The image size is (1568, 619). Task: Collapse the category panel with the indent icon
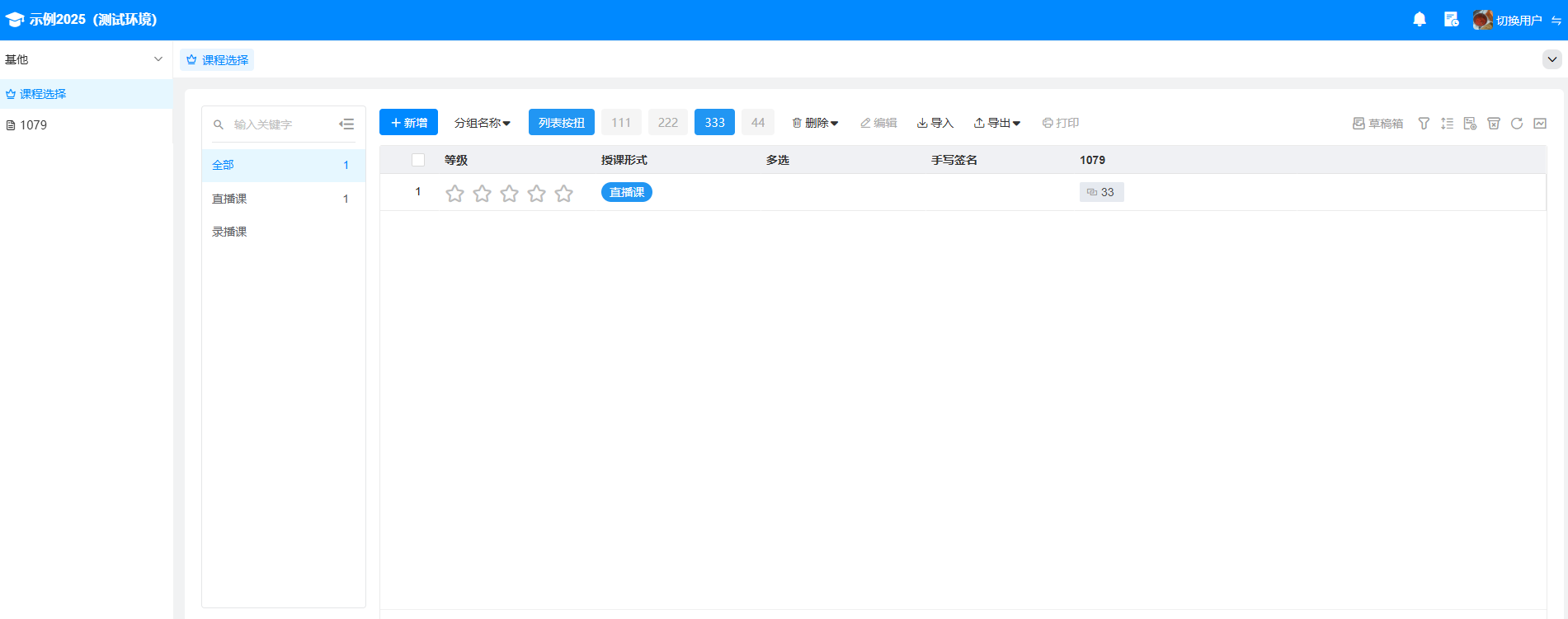pos(346,124)
